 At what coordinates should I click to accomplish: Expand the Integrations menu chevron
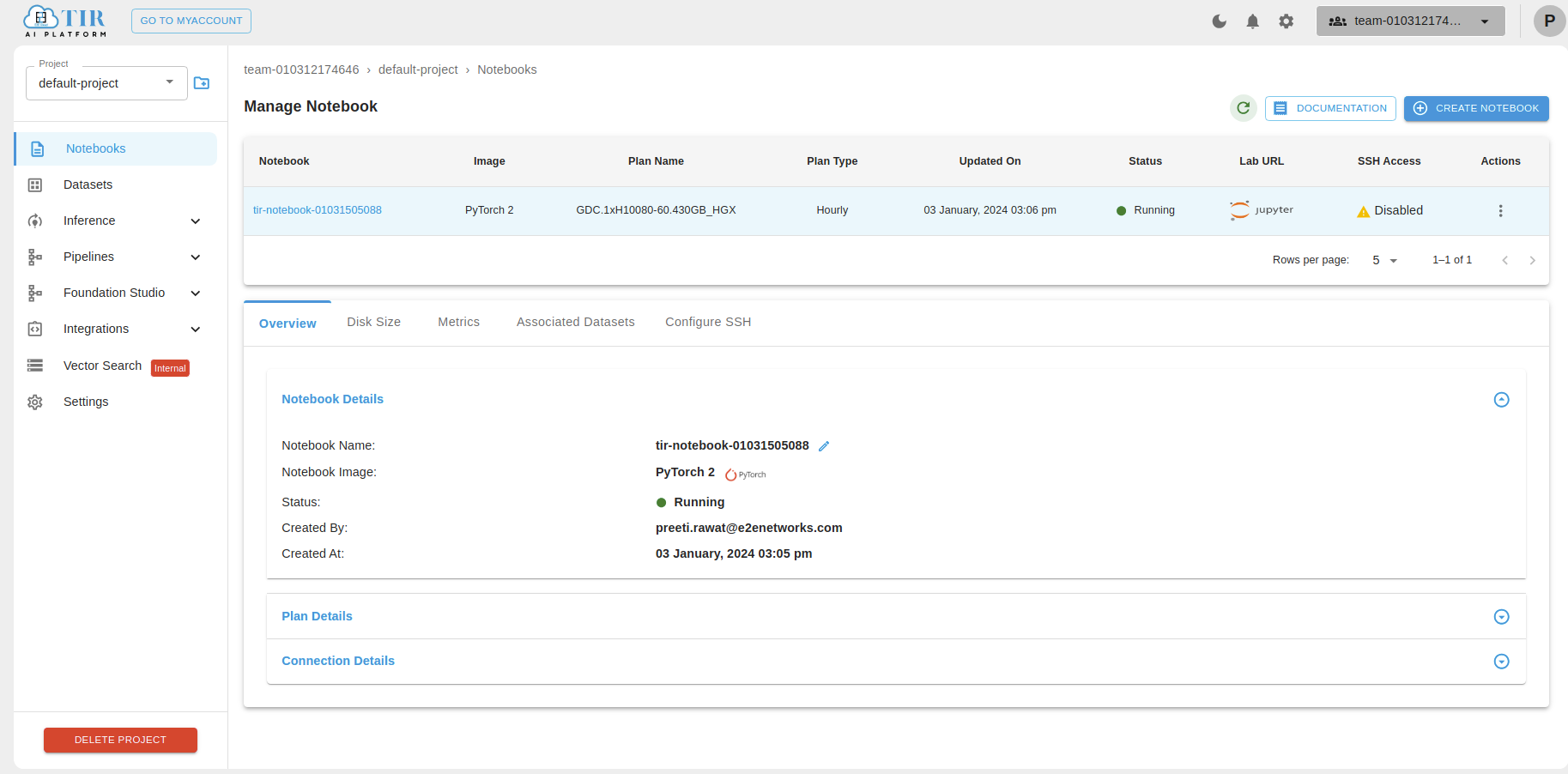[196, 330]
